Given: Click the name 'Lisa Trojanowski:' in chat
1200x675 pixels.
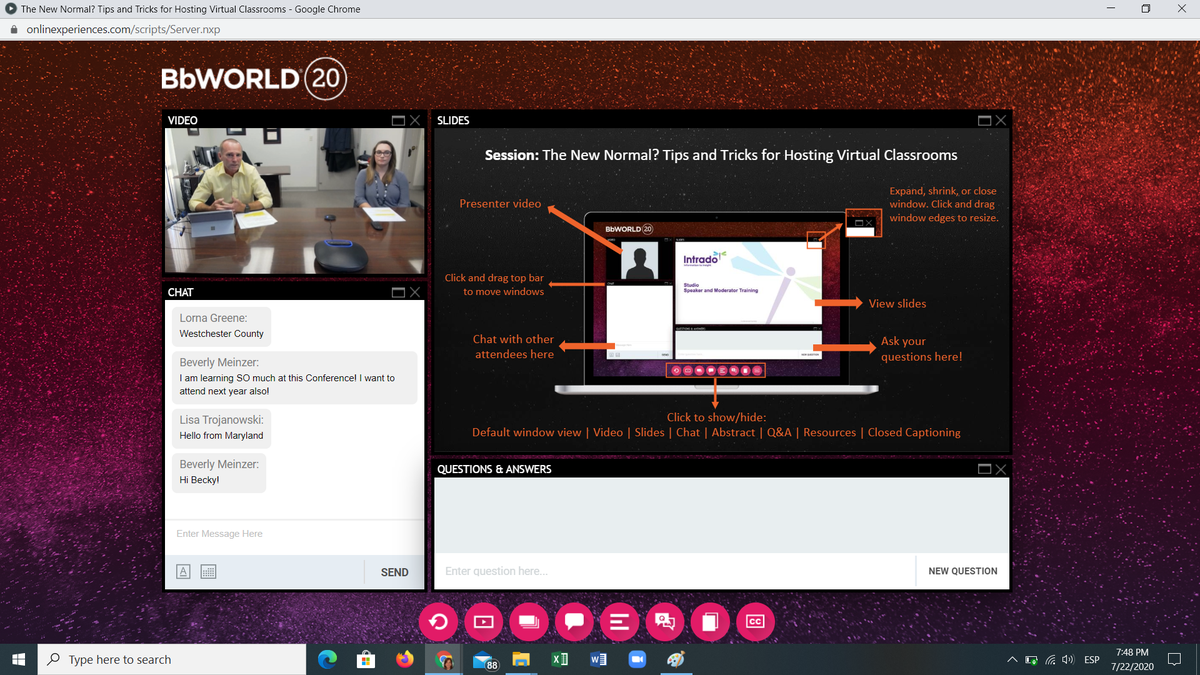Looking at the screenshot, I should coord(222,420).
